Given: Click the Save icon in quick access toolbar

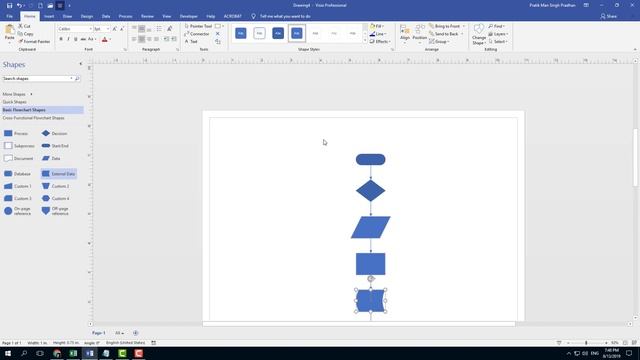Looking at the screenshot, I should coord(9,5).
